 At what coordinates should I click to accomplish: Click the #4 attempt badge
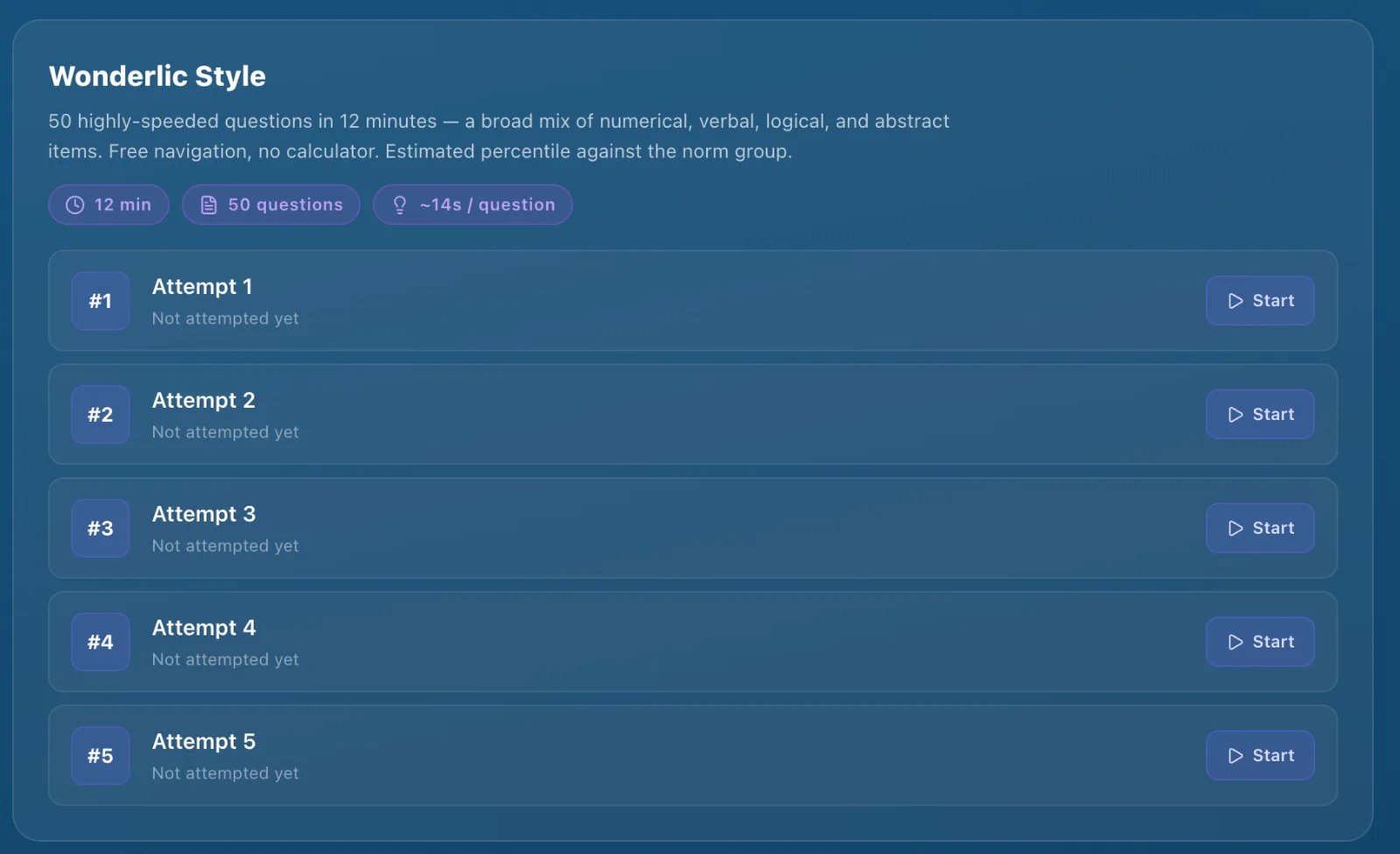tap(101, 642)
